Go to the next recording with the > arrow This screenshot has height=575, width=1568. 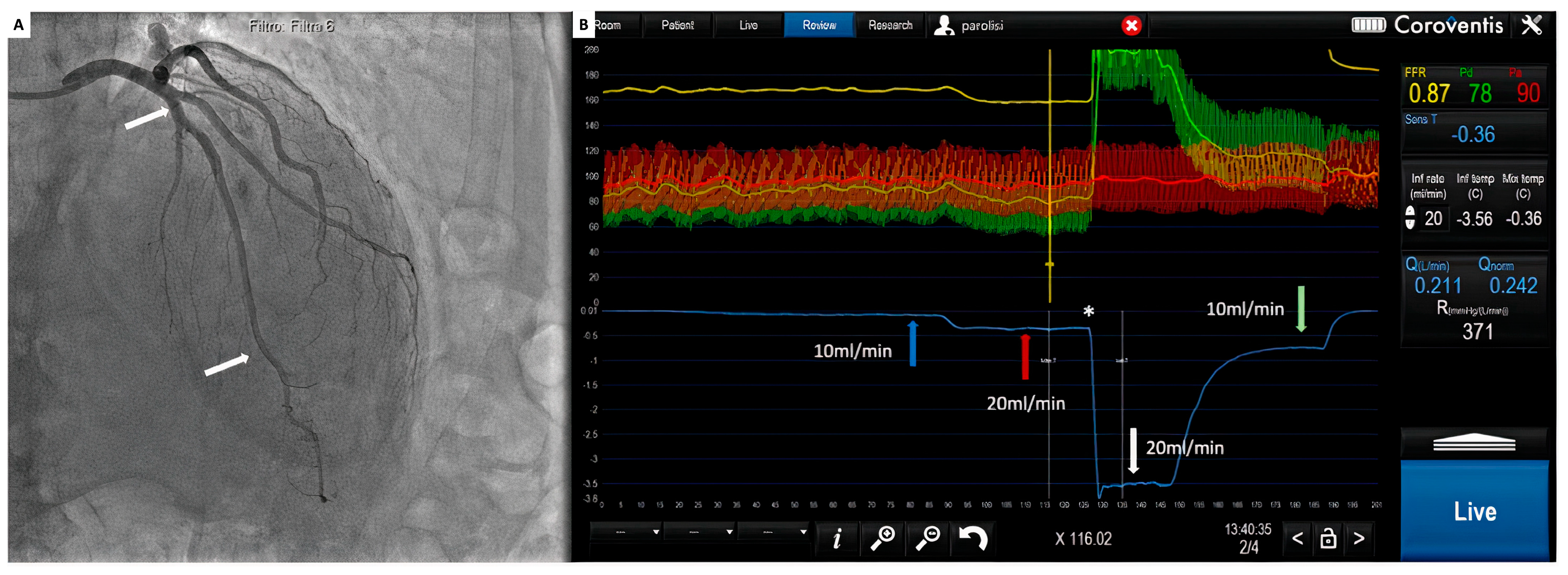[x=1359, y=539]
